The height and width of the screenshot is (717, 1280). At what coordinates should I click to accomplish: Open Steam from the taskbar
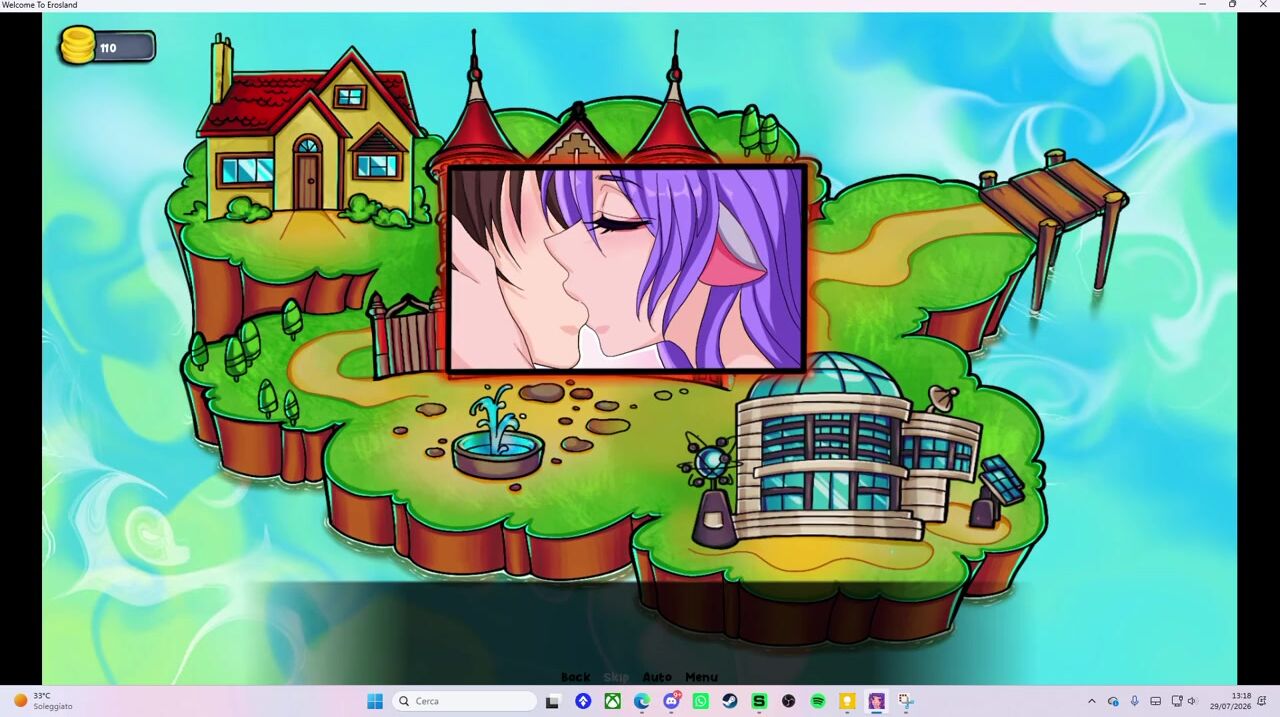730,701
